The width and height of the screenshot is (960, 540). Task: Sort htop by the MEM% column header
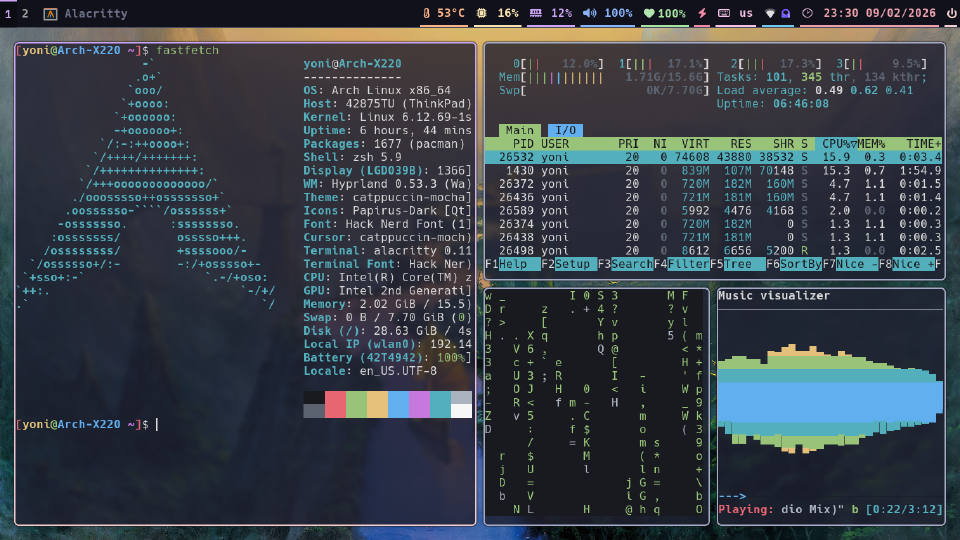click(x=871, y=143)
